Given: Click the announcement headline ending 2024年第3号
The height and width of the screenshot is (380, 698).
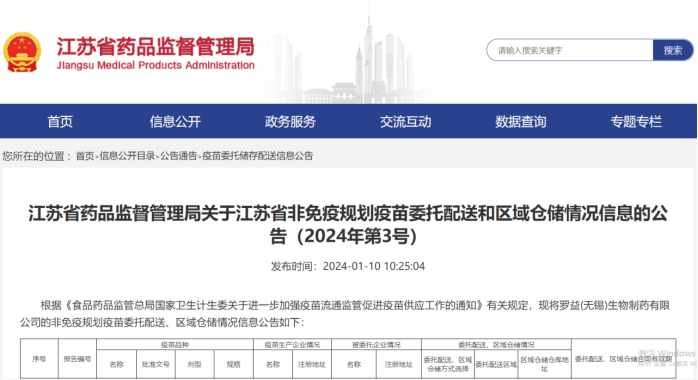Looking at the screenshot, I should point(349,225).
